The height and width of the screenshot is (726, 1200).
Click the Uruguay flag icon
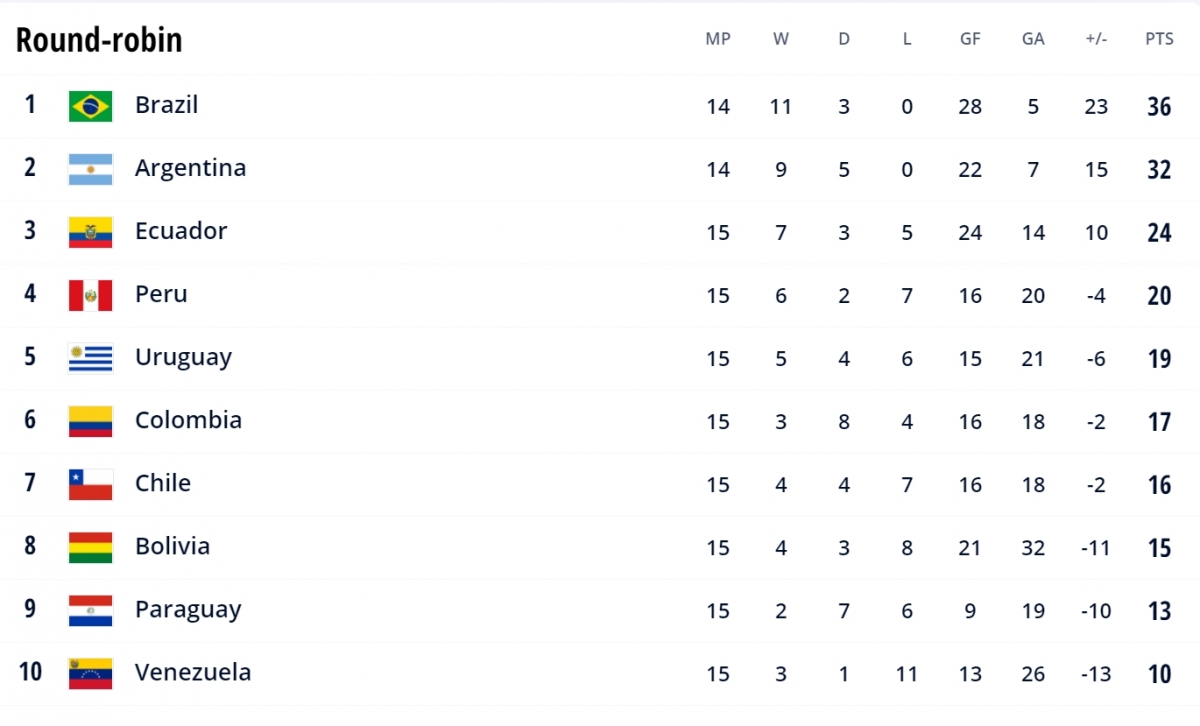coord(90,358)
